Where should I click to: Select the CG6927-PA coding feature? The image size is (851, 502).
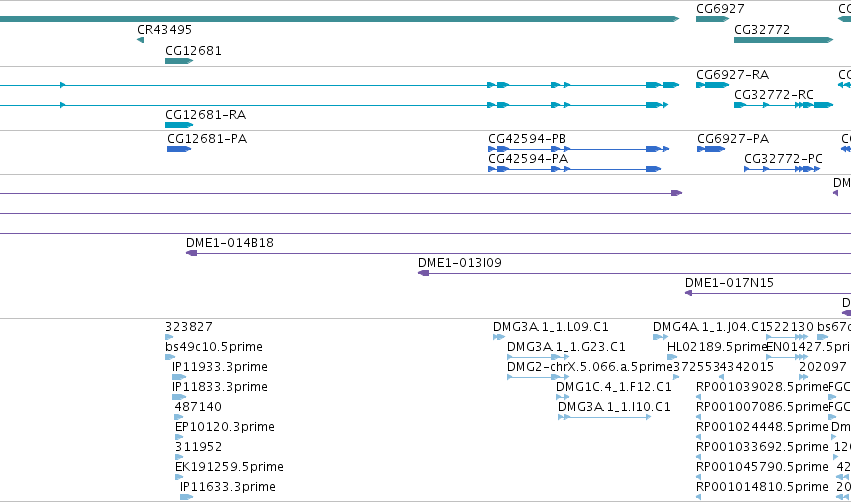click(711, 149)
